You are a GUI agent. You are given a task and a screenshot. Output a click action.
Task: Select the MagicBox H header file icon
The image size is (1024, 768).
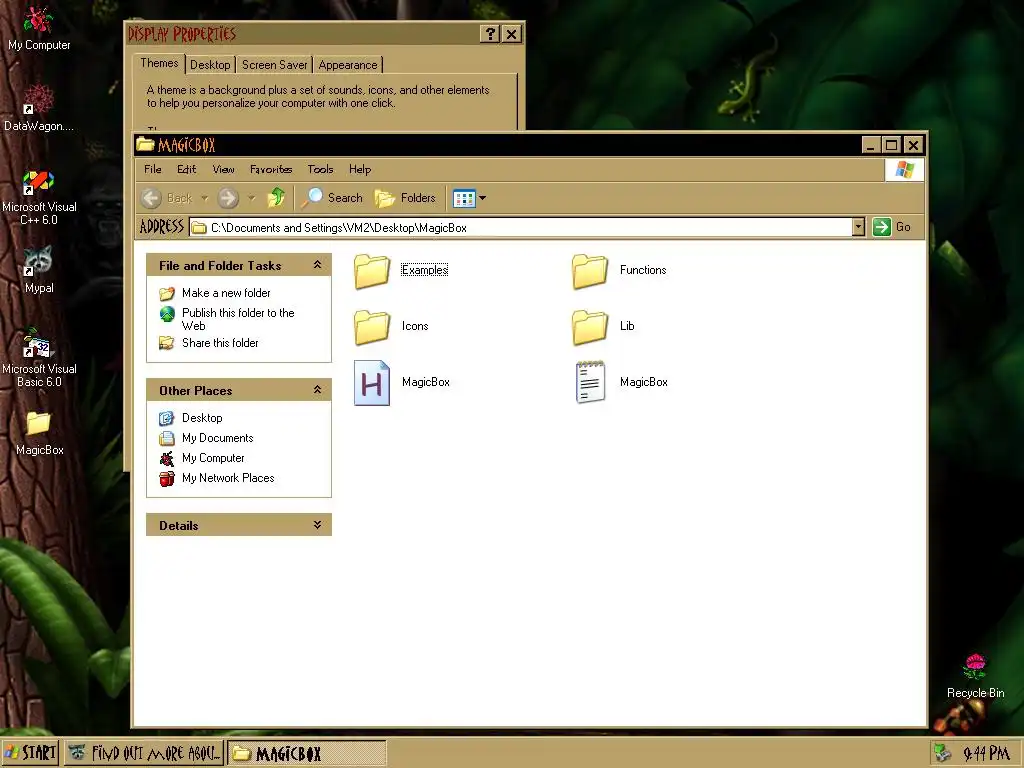pos(372,383)
